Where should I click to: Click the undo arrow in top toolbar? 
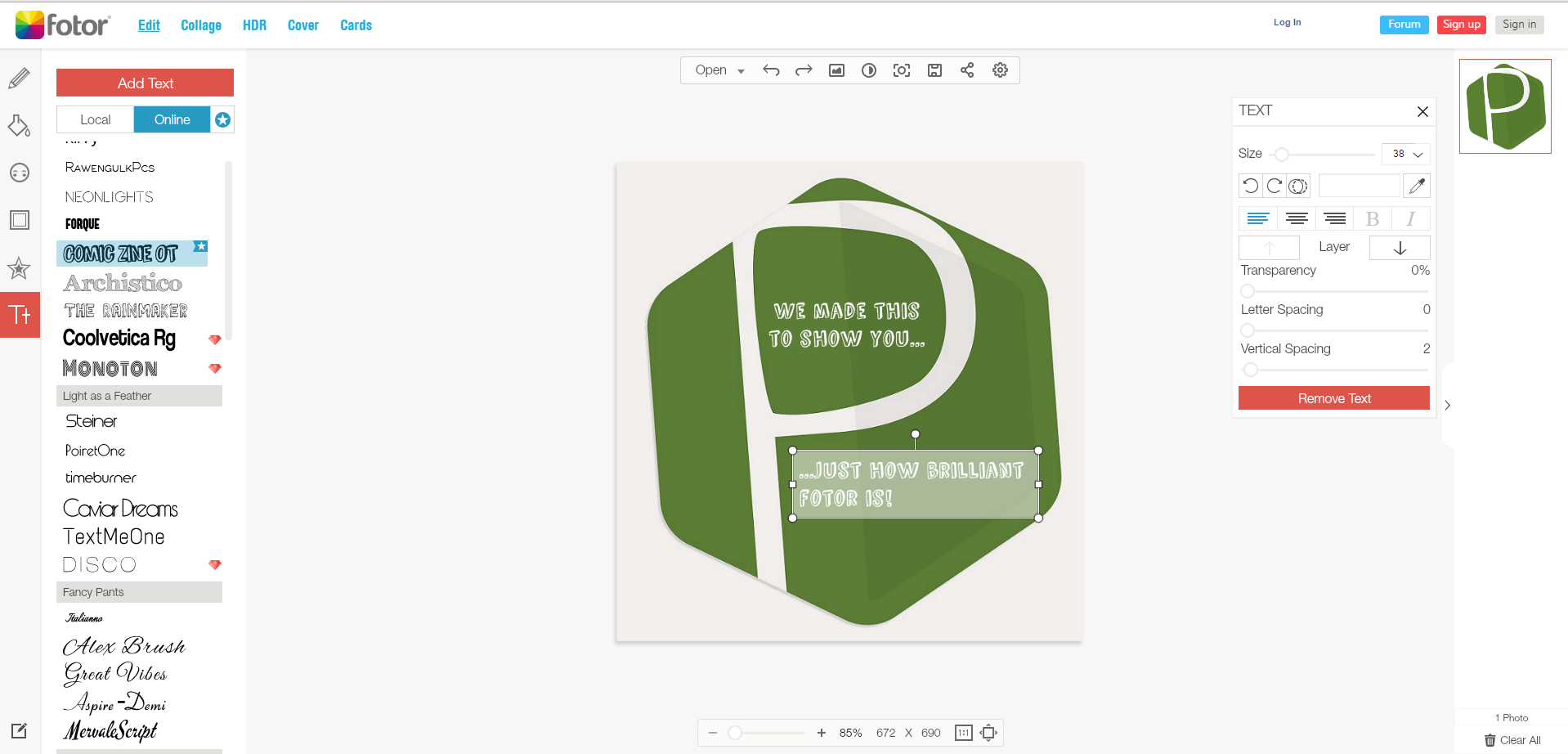[771, 70]
